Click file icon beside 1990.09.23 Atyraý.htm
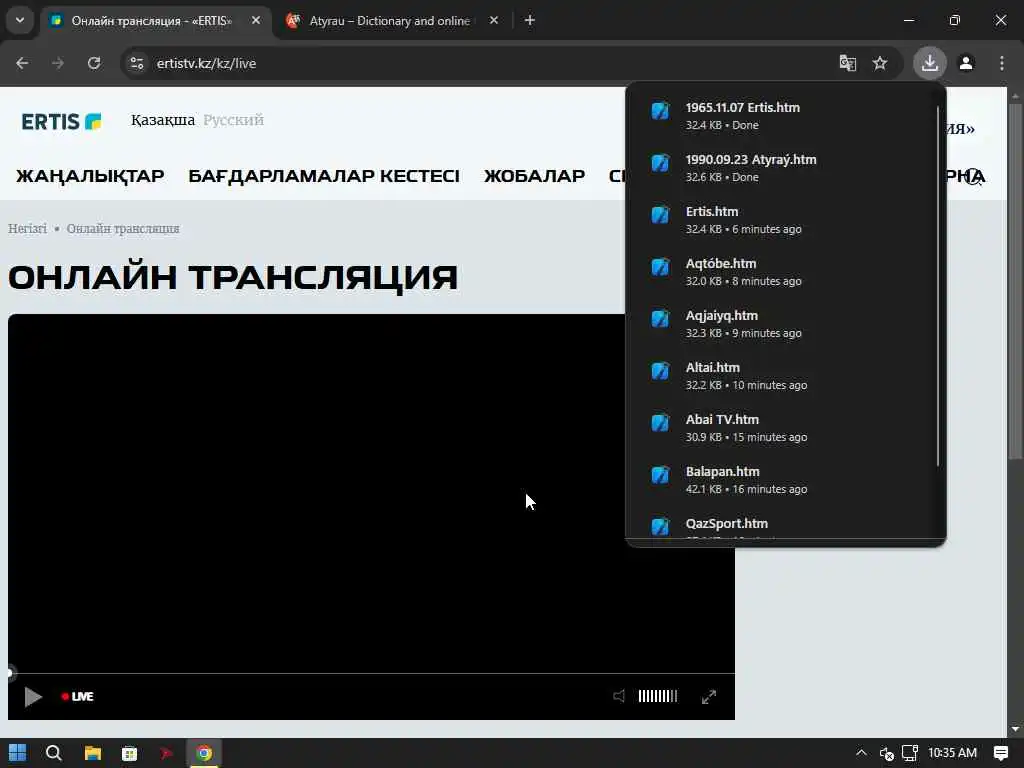 660,163
